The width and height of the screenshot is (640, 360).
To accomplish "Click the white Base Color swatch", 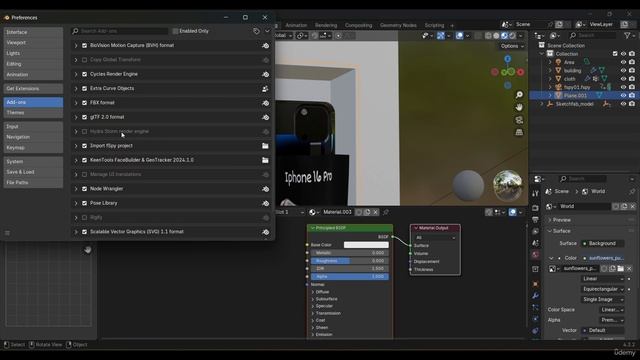I will (x=366, y=245).
